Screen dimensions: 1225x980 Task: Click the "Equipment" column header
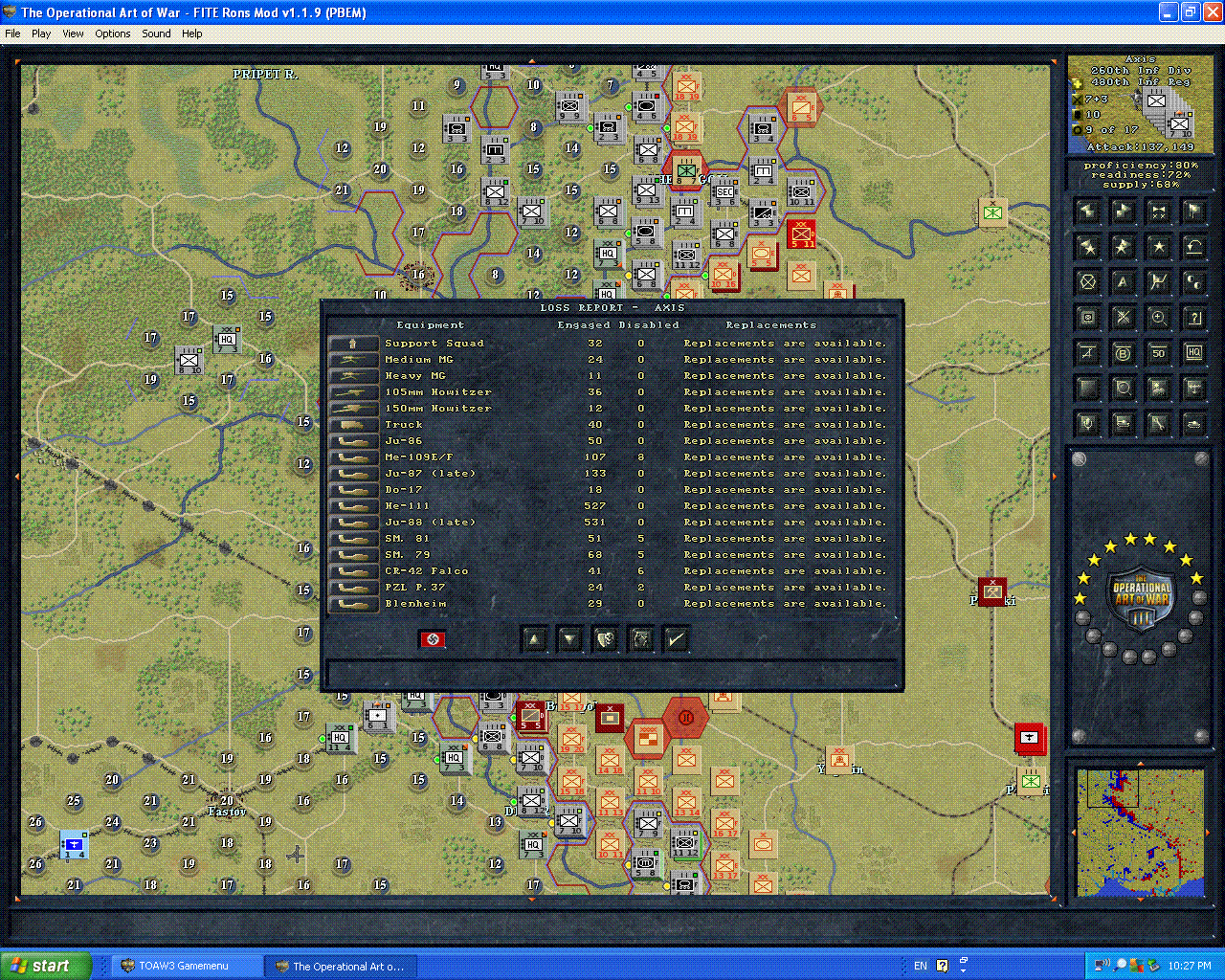430,325
